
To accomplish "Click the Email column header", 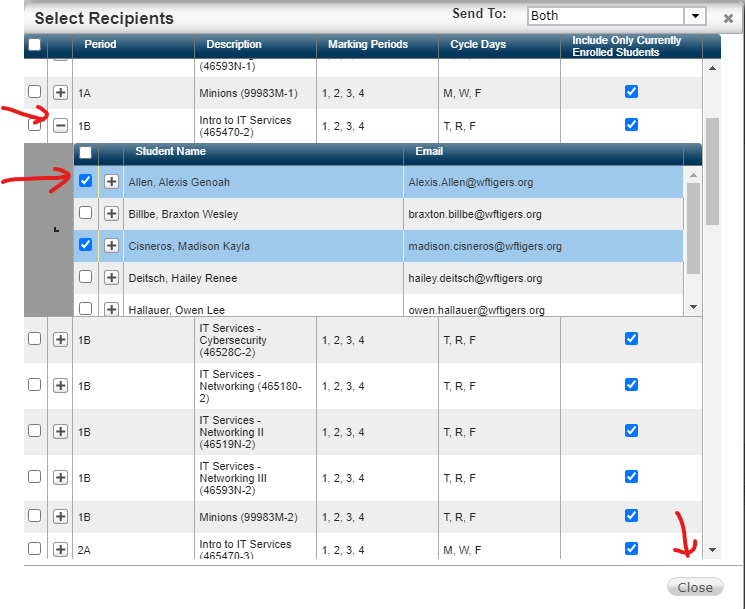I will coord(543,152).
